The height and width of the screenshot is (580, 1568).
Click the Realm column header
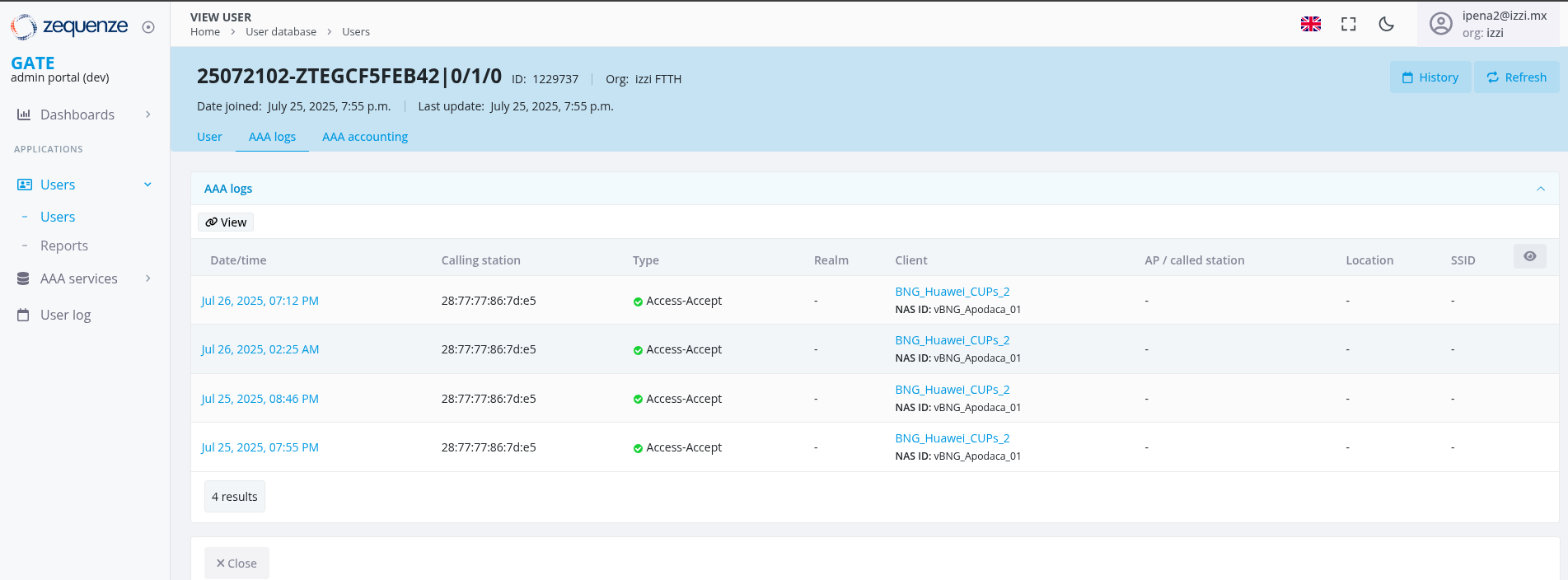coord(831,260)
